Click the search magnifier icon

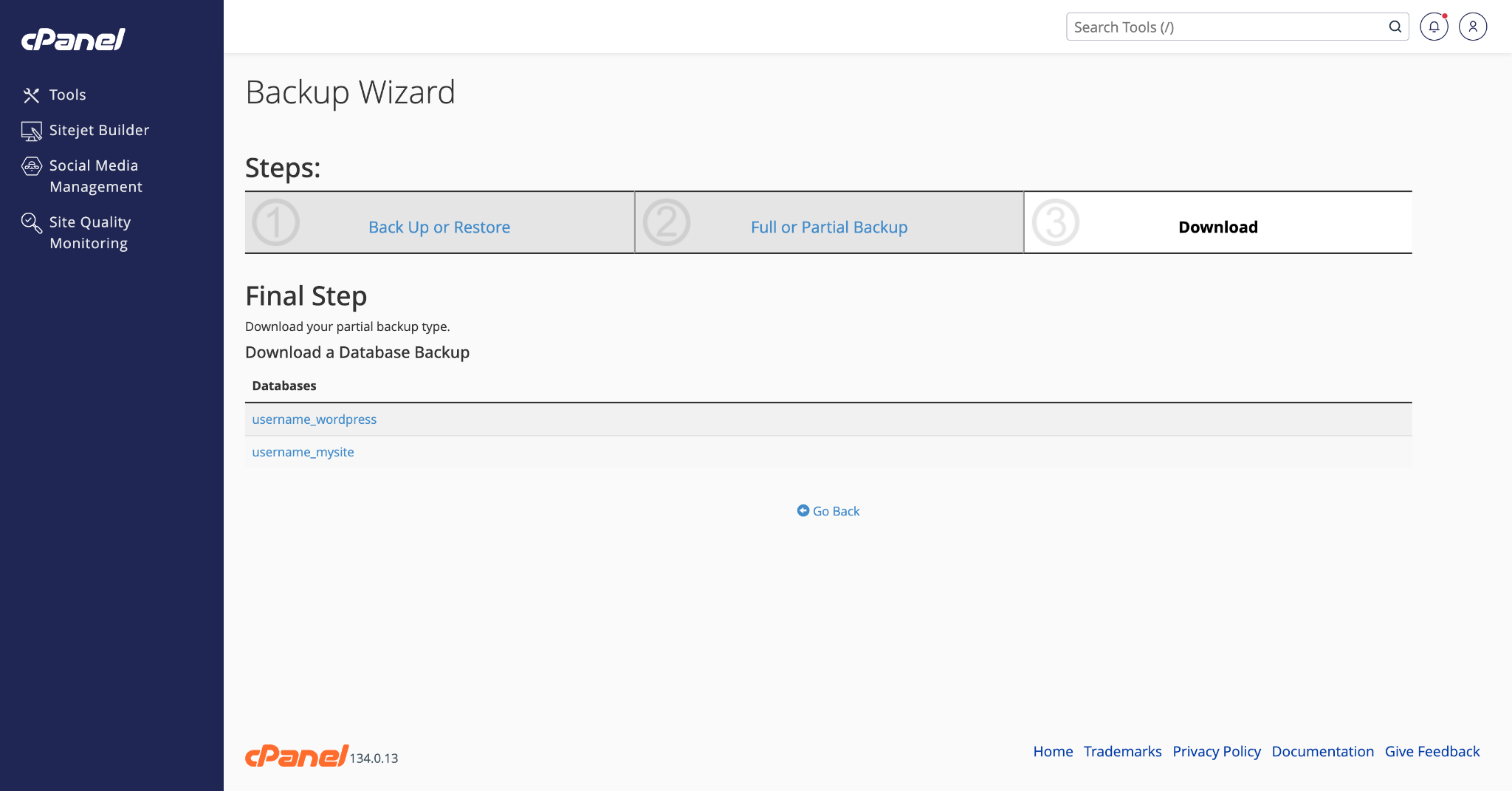[1395, 27]
